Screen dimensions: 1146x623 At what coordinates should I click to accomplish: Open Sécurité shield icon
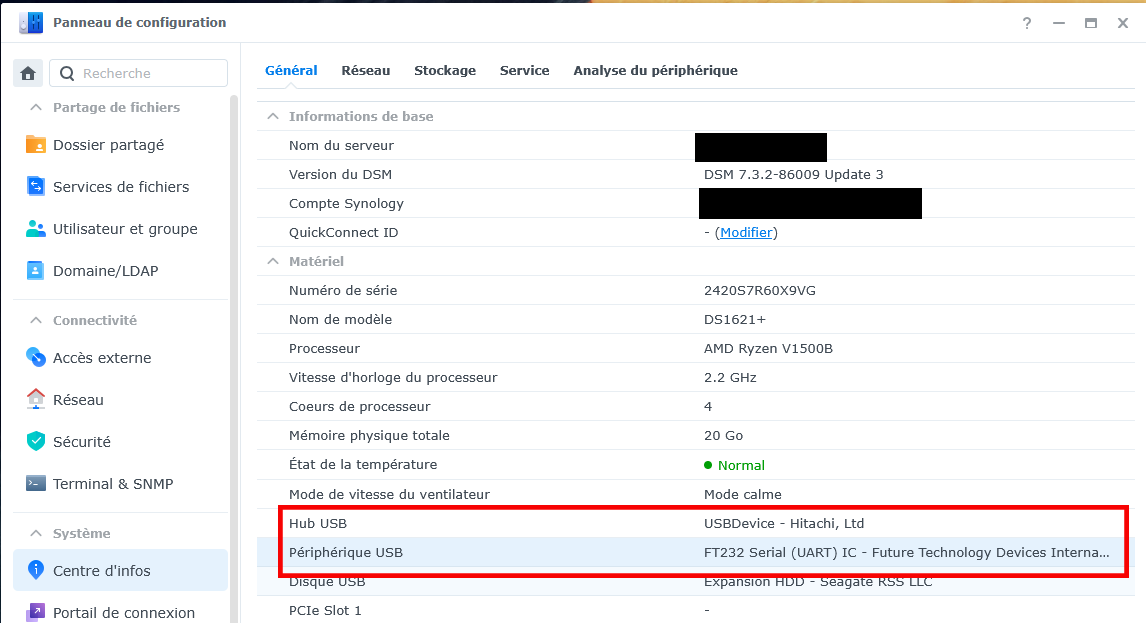pos(35,442)
